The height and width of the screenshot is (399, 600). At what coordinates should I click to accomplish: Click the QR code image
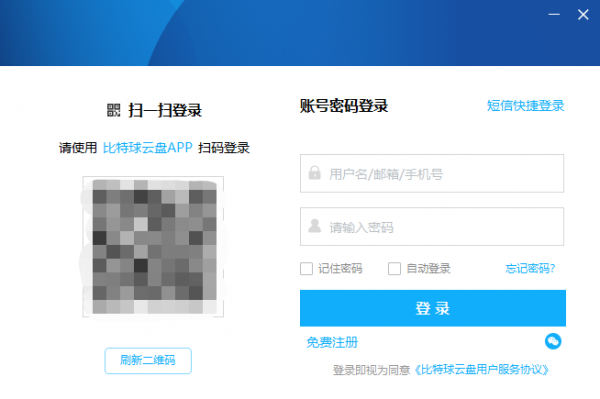153,247
